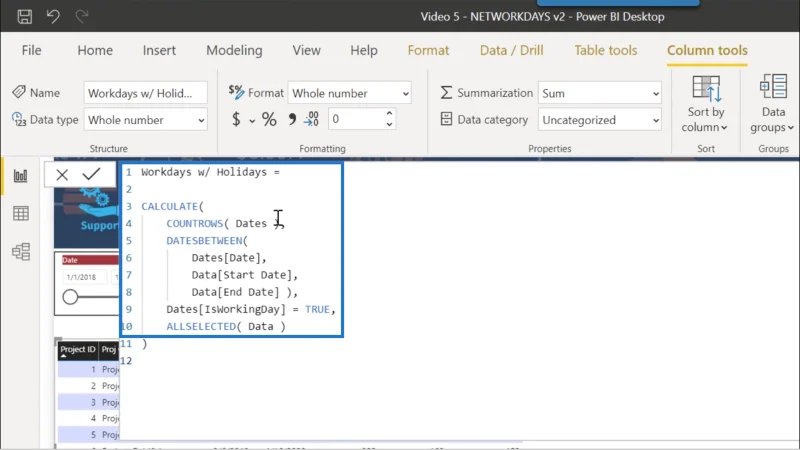Open the Summarization Sum dropdown
The height and width of the screenshot is (450, 800).
599,93
